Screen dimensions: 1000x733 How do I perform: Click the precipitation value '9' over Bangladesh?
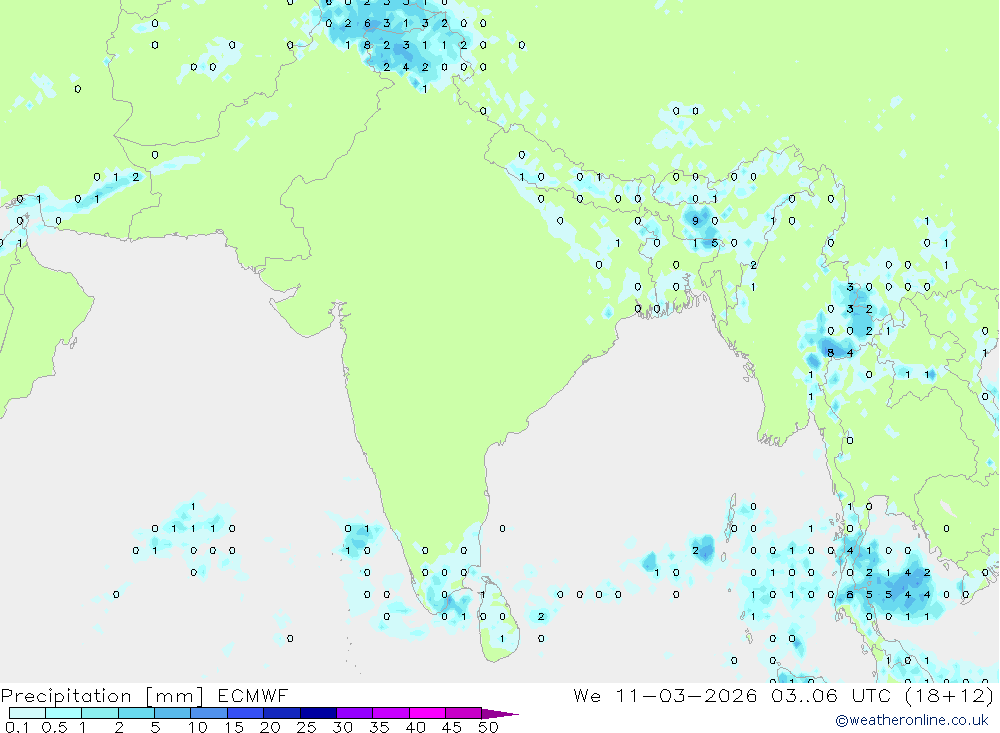coord(695,221)
